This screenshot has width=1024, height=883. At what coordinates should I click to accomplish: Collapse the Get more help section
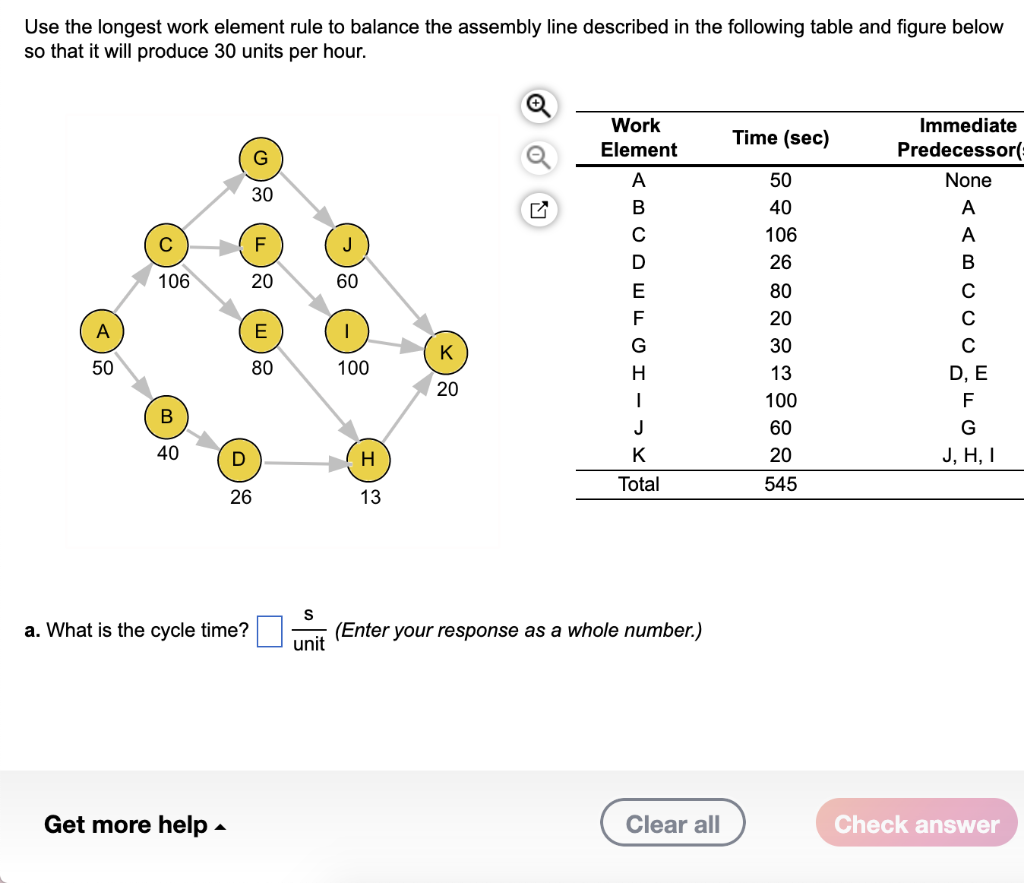[136, 825]
